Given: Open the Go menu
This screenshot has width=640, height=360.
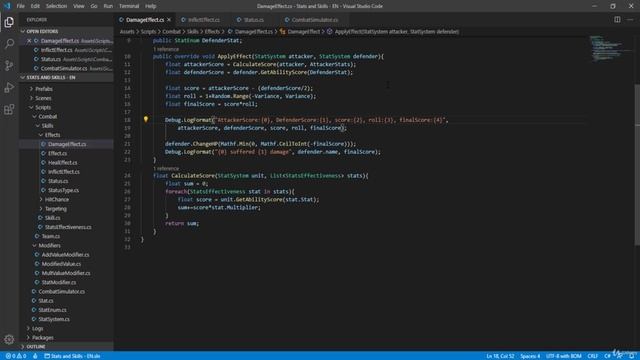Looking at the screenshot, I should (x=94, y=6).
